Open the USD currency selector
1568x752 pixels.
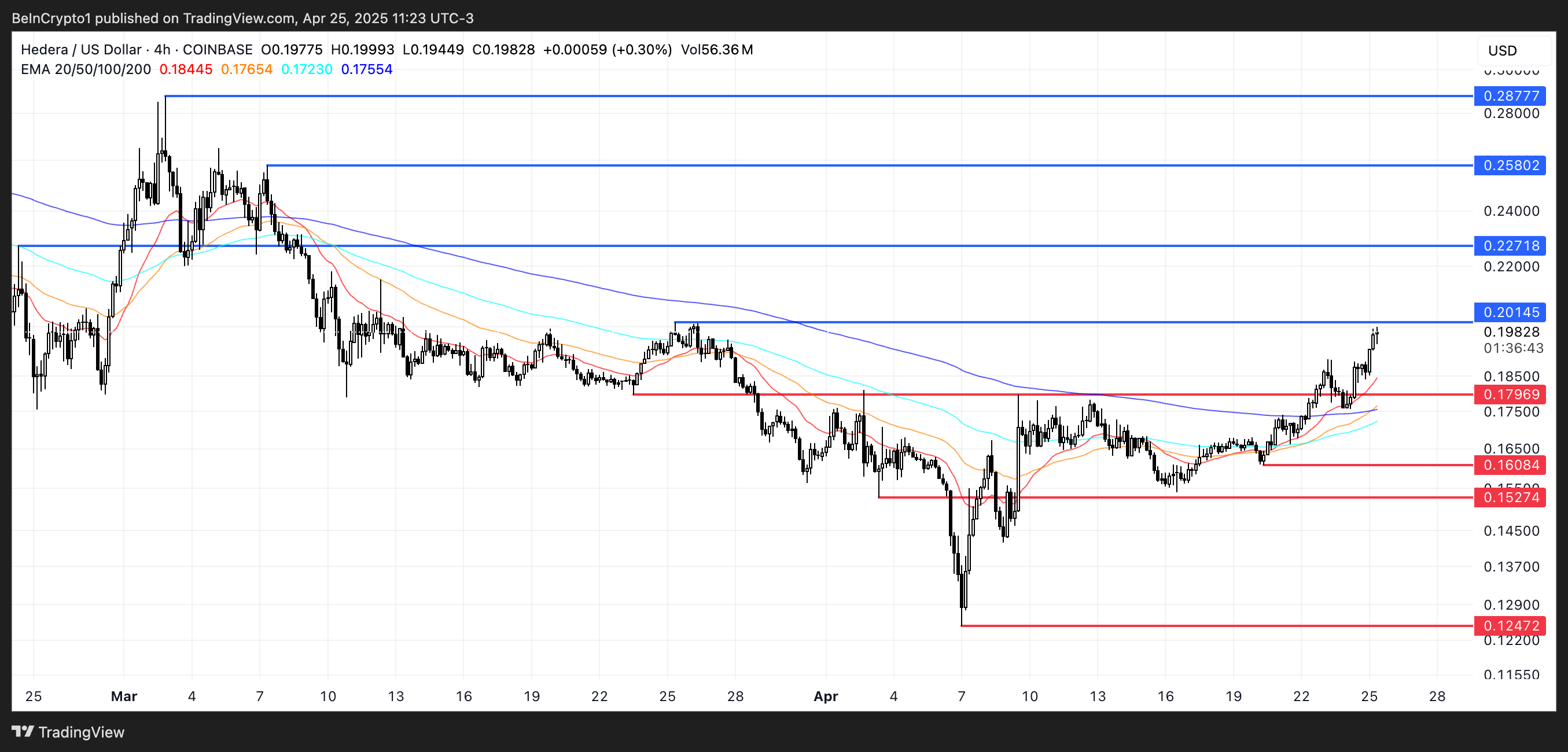[x=1503, y=51]
